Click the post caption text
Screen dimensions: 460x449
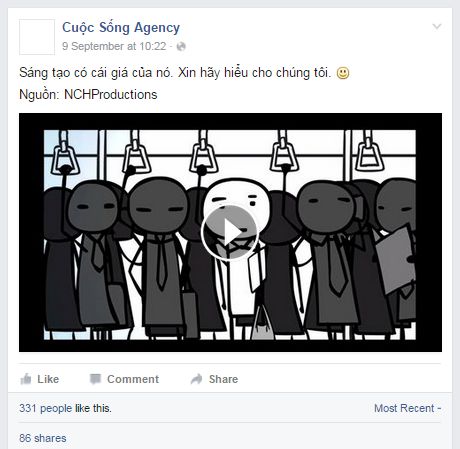click(175, 73)
